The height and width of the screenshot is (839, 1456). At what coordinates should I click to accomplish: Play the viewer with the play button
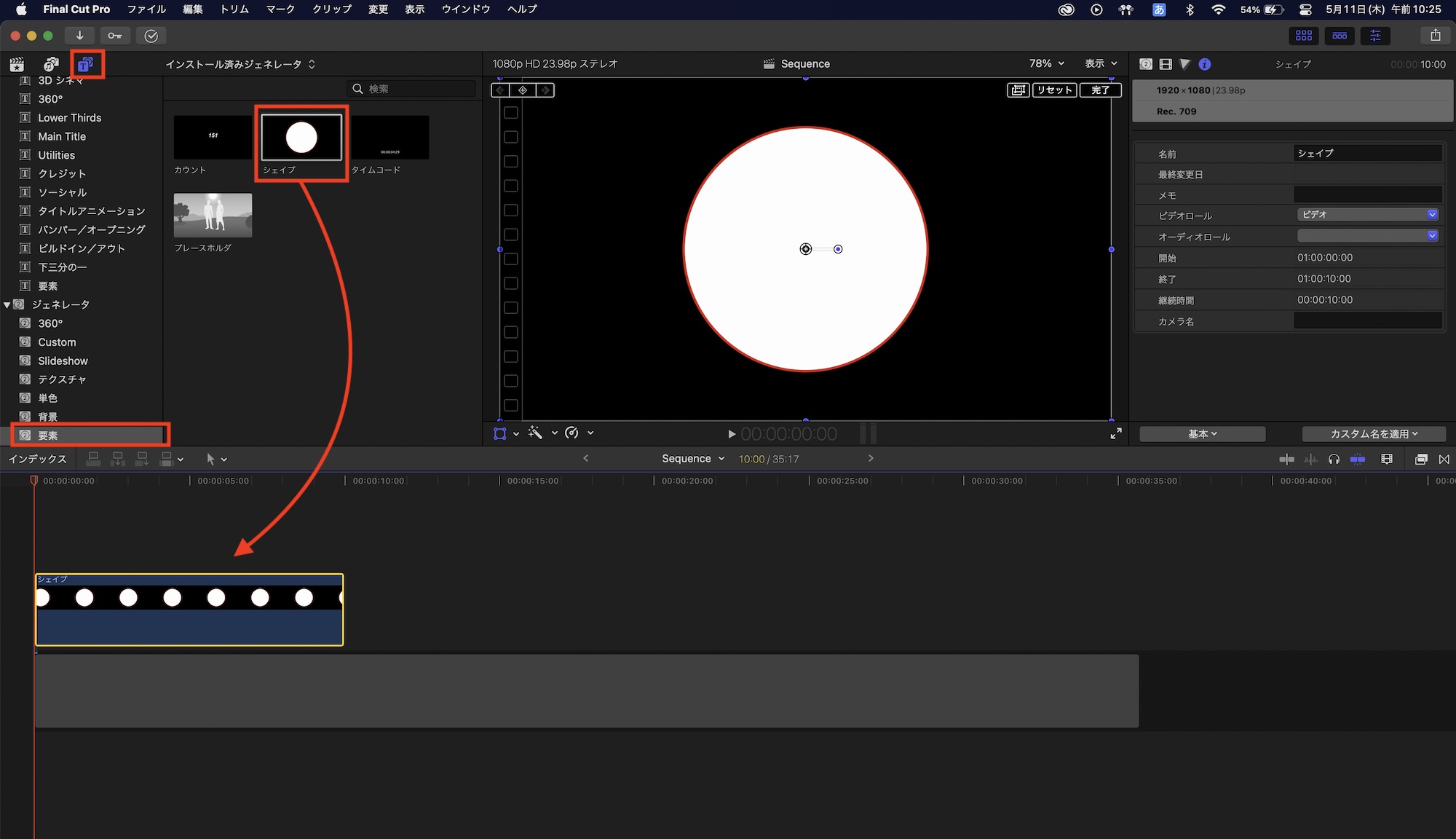[732, 434]
